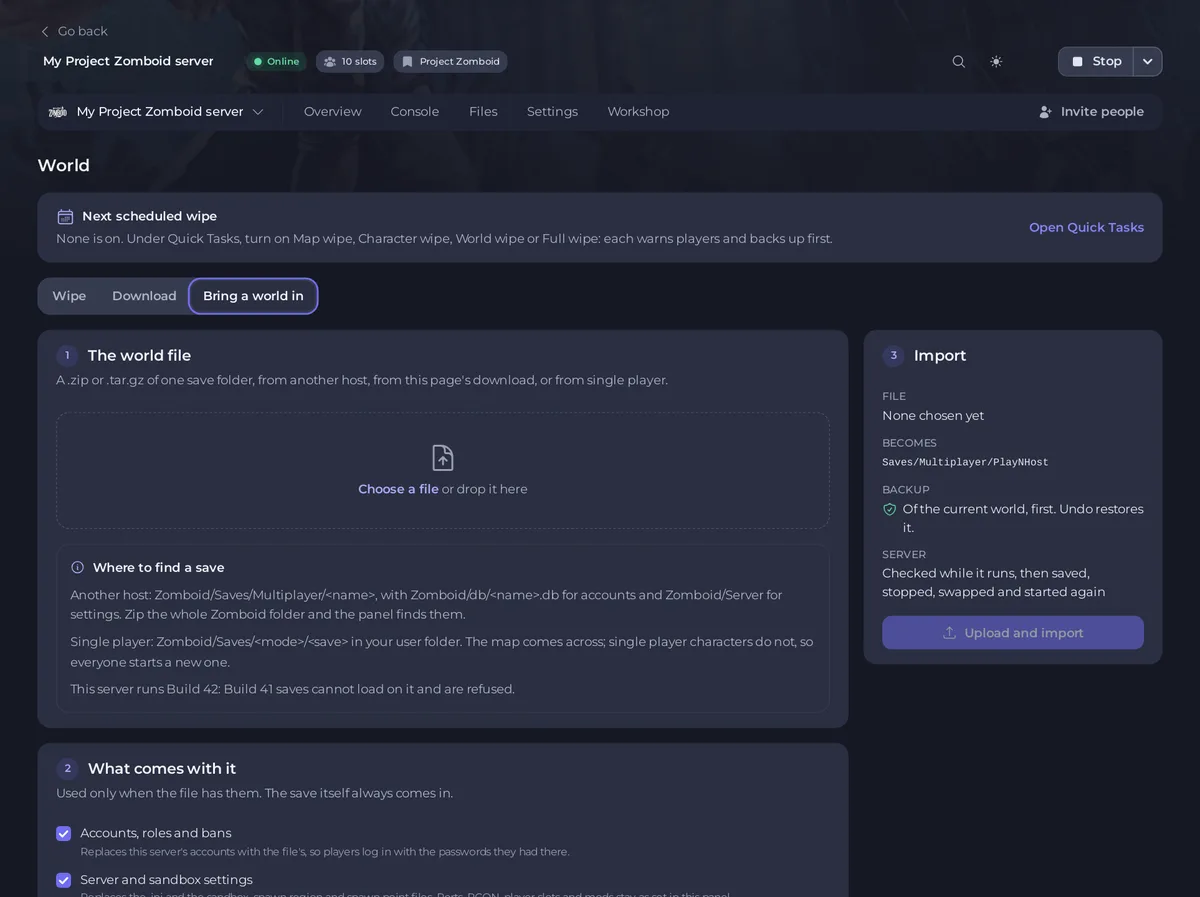This screenshot has height=897, width=1200.
Task: Click the Go back link
Action: (x=73, y=31)
